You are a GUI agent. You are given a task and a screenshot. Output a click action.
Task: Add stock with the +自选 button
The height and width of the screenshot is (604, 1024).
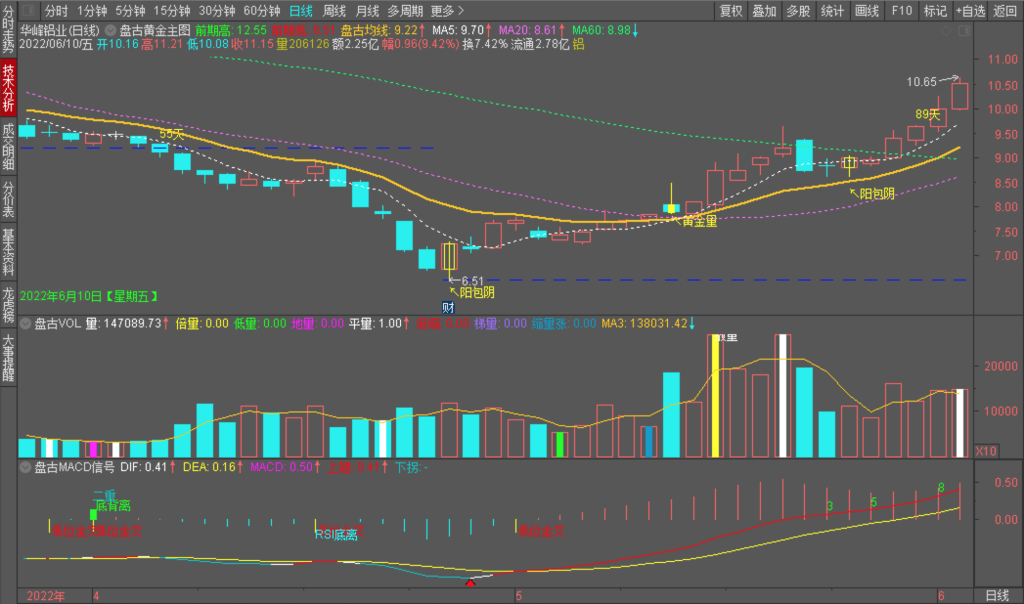pyautogui.click(x=969, y=11)
